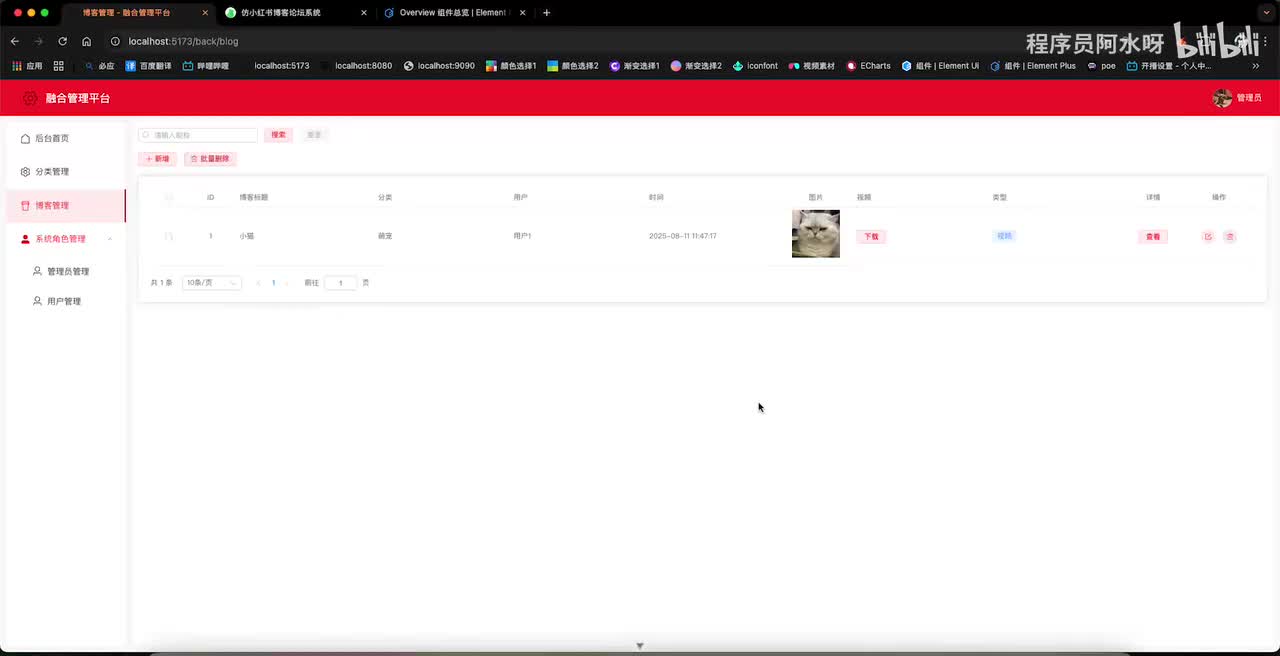Click the 批量删除 batch delete button
Image resolution: width=1280 pixels, height=656 pixels.
[210, 159]
